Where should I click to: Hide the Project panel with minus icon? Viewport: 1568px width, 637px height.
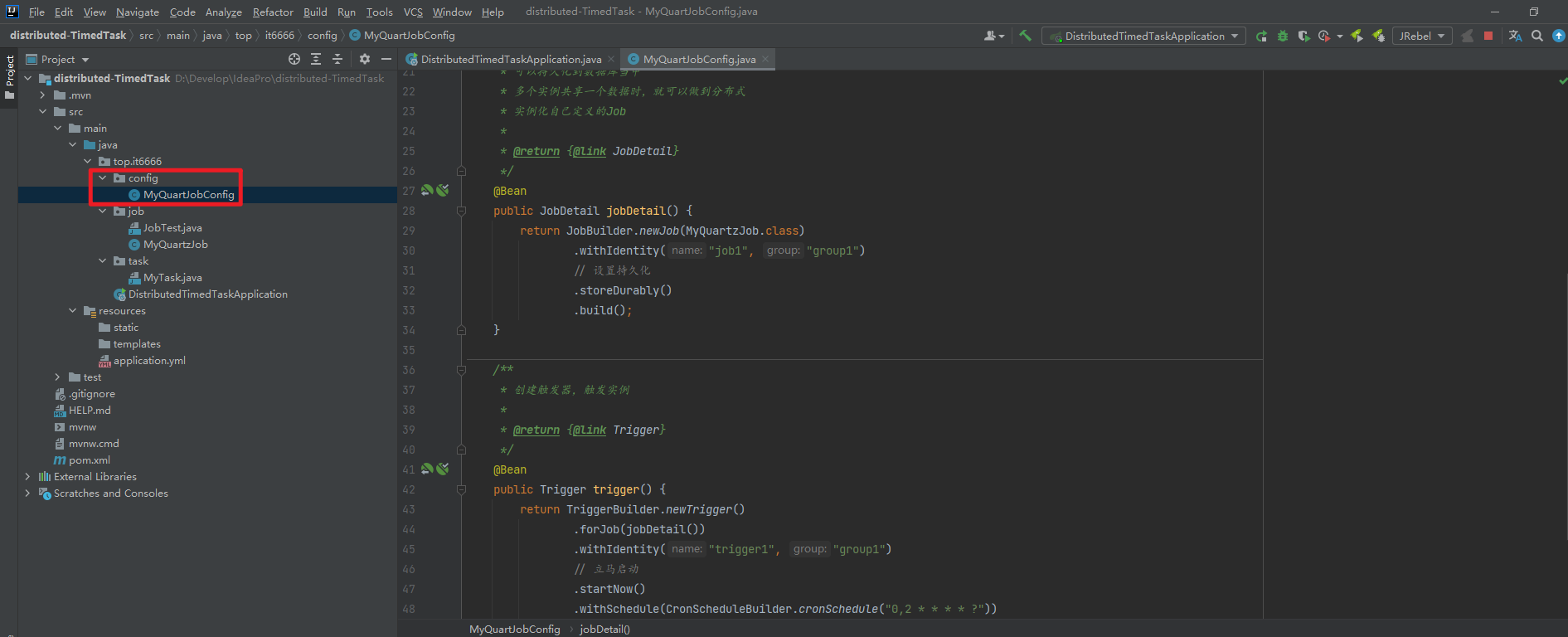(x=386, y=59)
